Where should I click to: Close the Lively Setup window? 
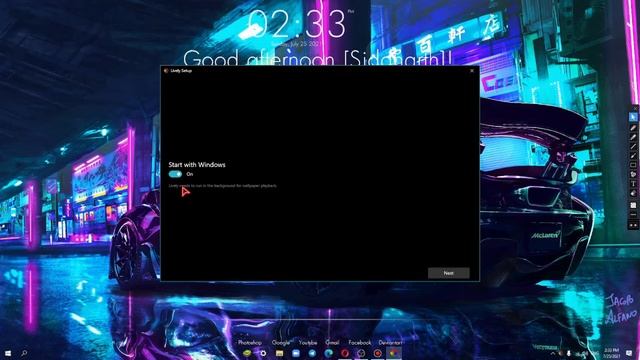pos(472,71)
